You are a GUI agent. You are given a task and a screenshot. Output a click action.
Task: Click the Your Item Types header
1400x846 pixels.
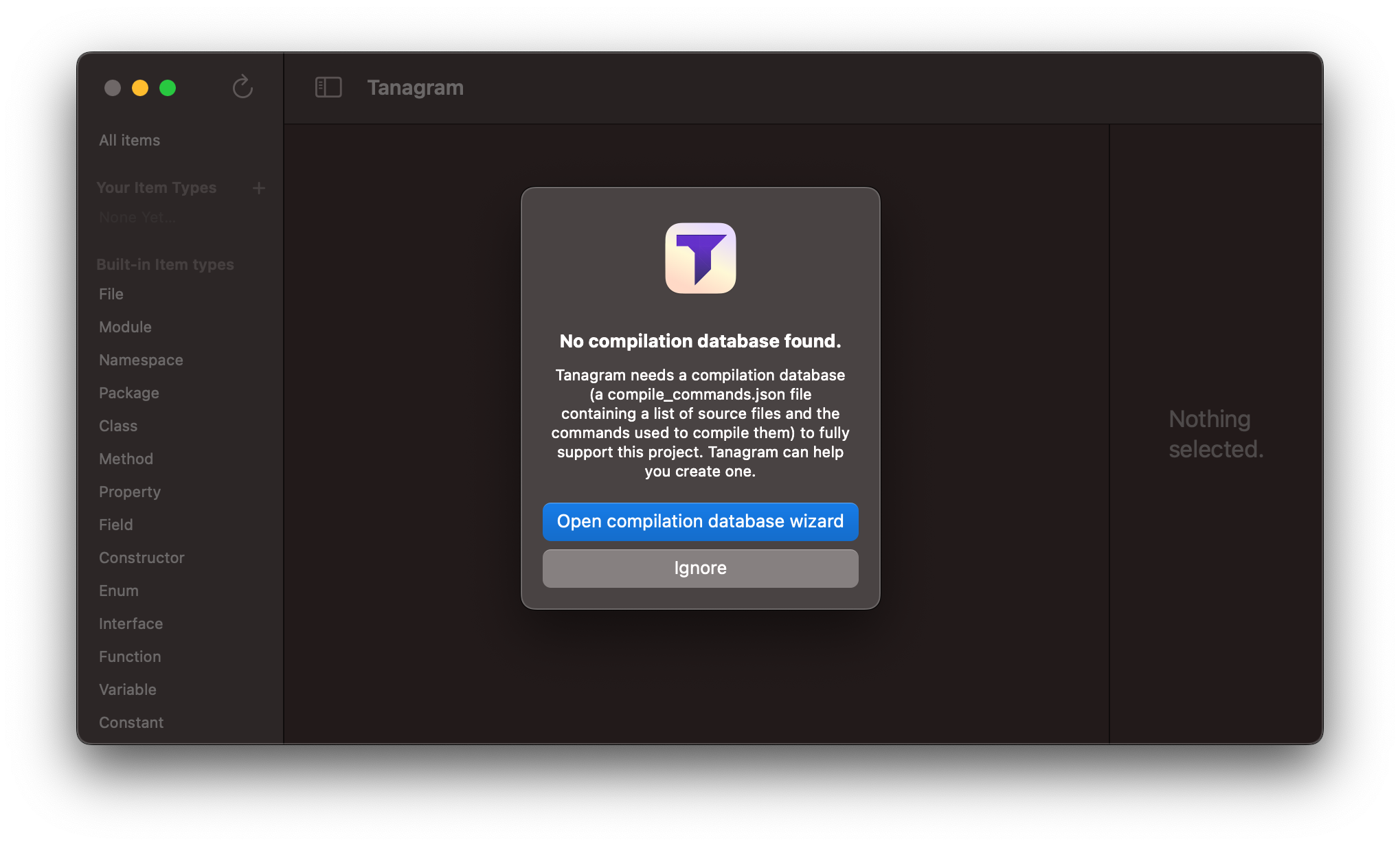click(x=157, y=187)
